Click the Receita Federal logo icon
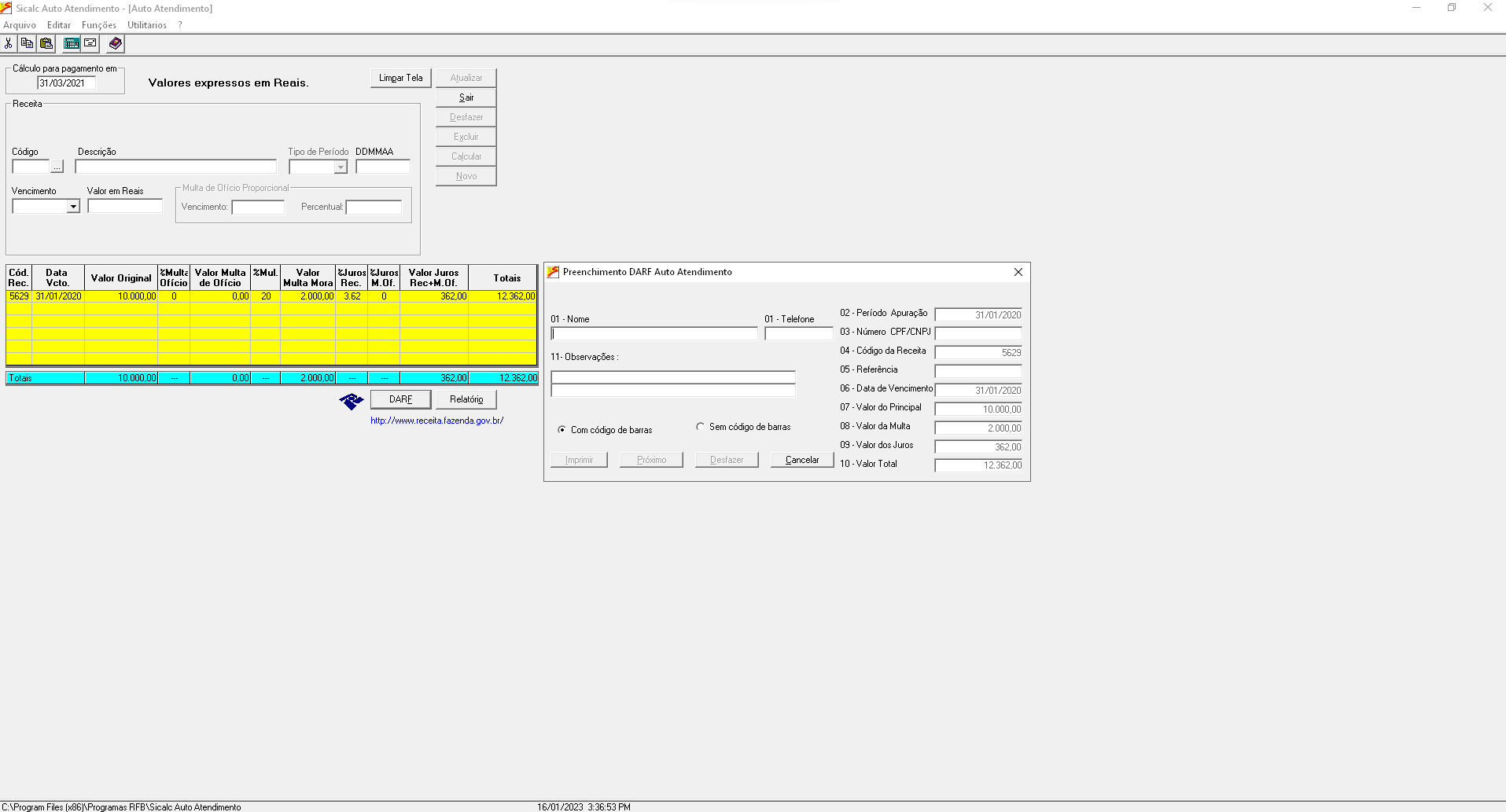Viewport: 1506px width, 812px height. click(x=352, y=401)
